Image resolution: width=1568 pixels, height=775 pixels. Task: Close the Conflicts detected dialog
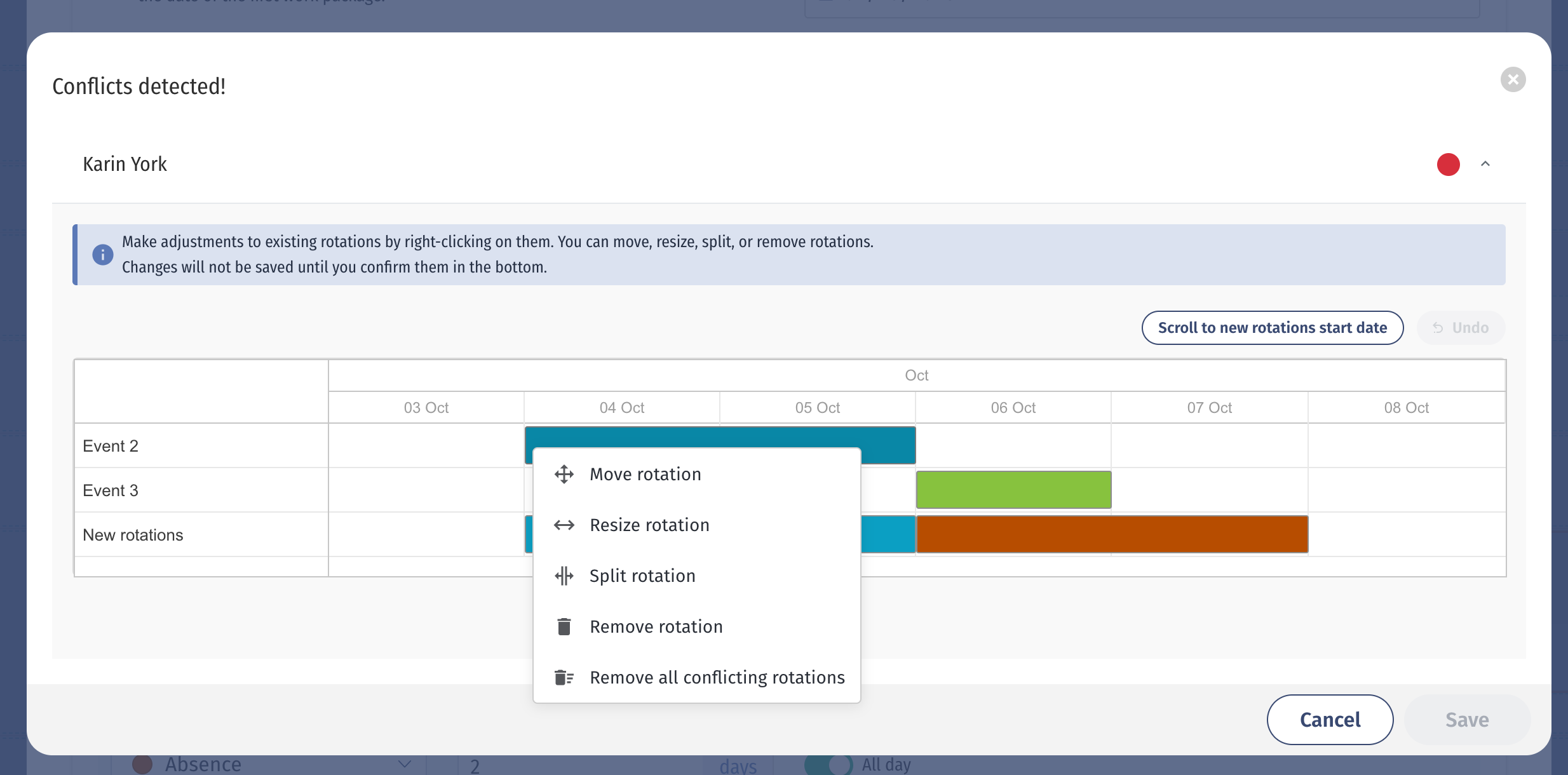click(1513, 79)
